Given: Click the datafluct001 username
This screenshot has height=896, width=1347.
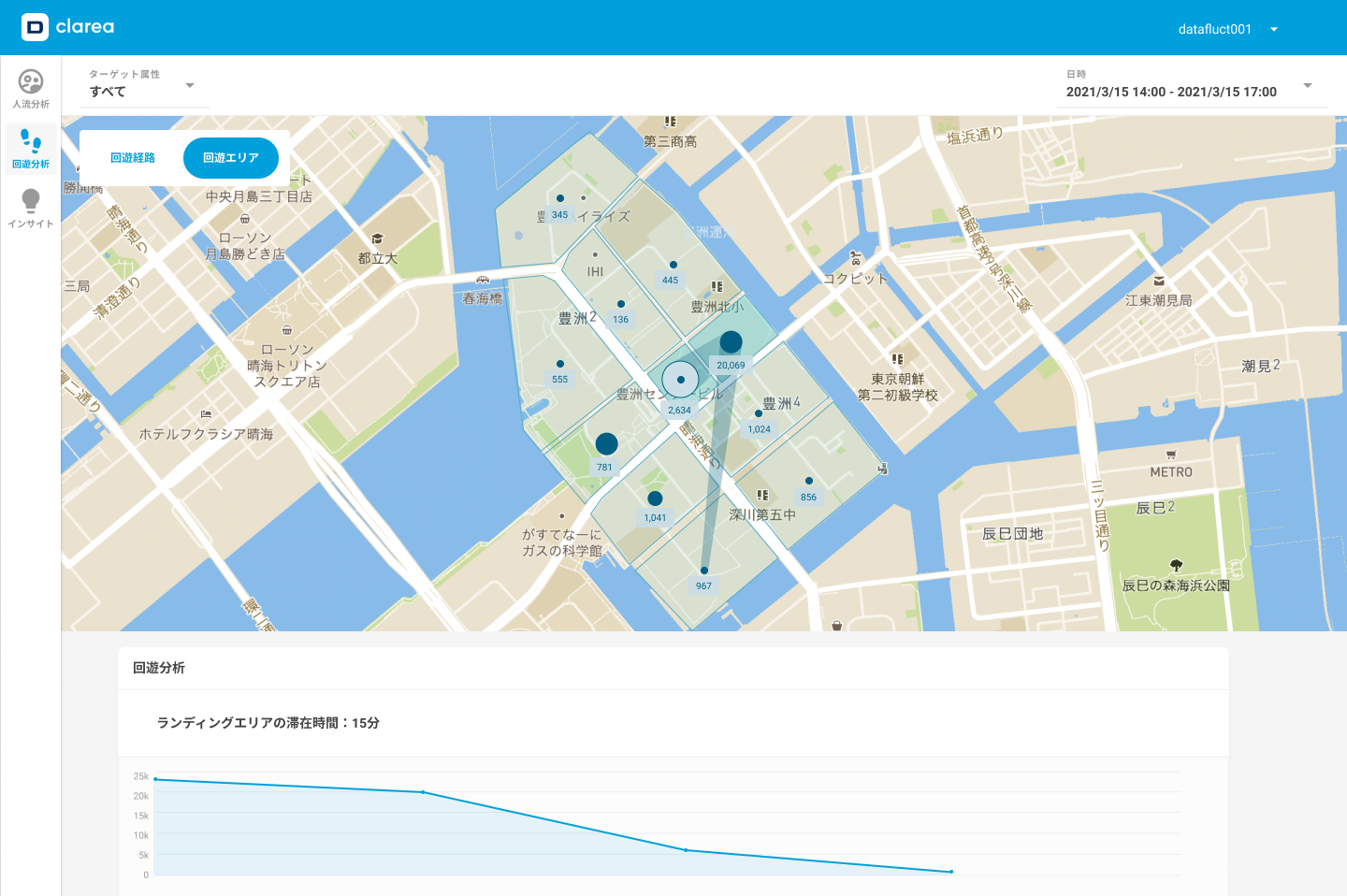Looking at the screenshot, I should (x=1214, y=29).
